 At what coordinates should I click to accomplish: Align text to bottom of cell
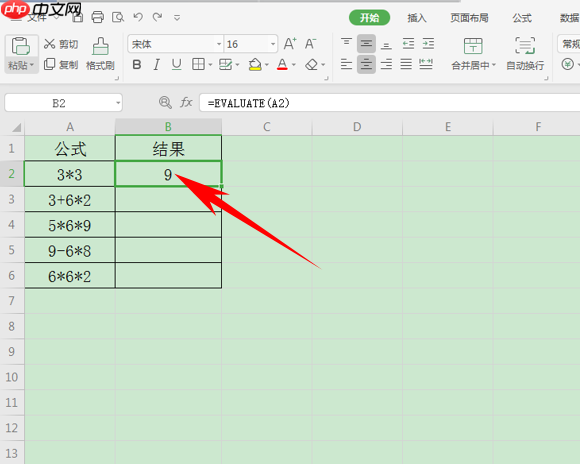[x=386, y=45]
